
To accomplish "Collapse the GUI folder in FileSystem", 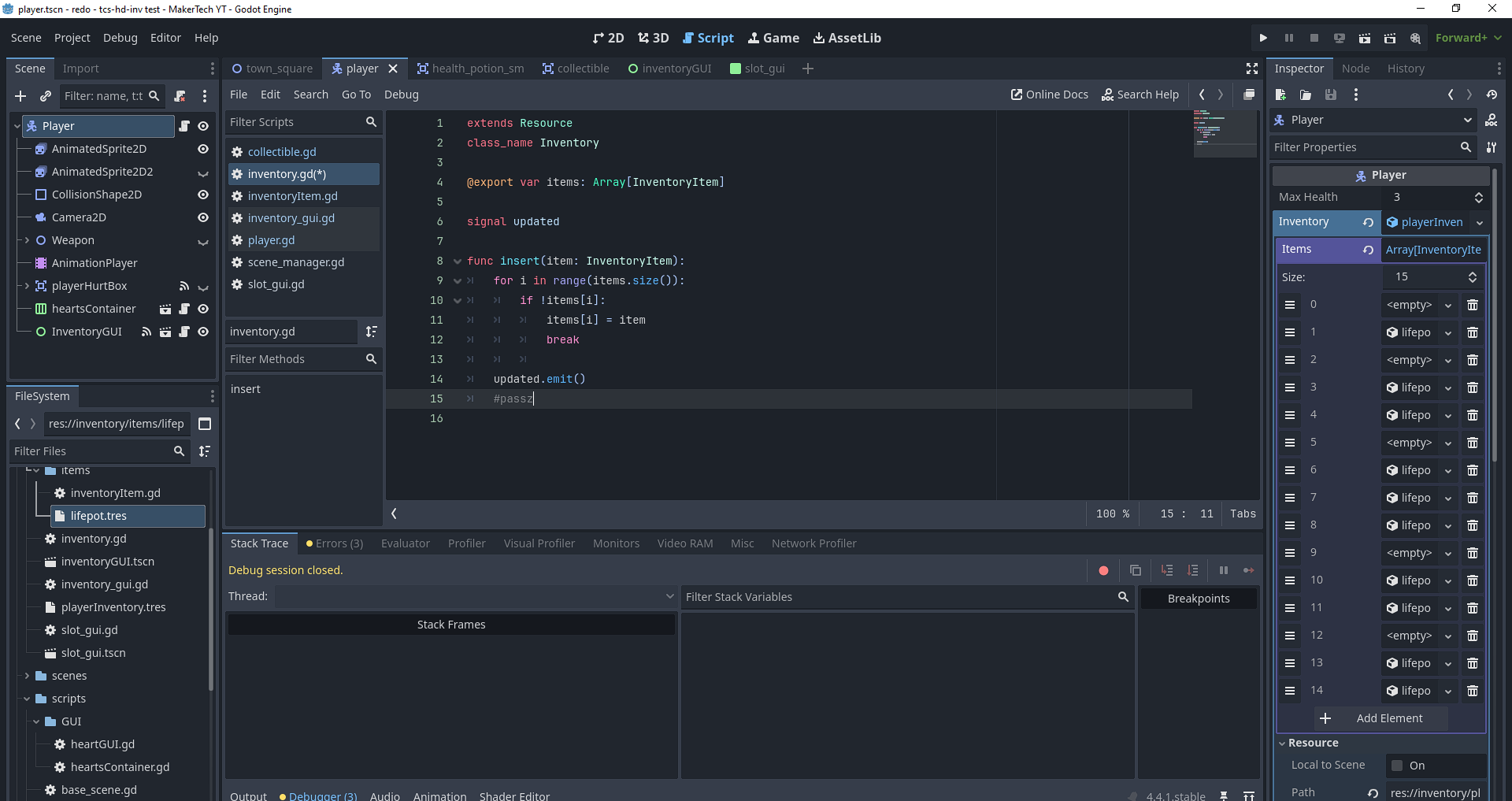I will tap(36, 721).
